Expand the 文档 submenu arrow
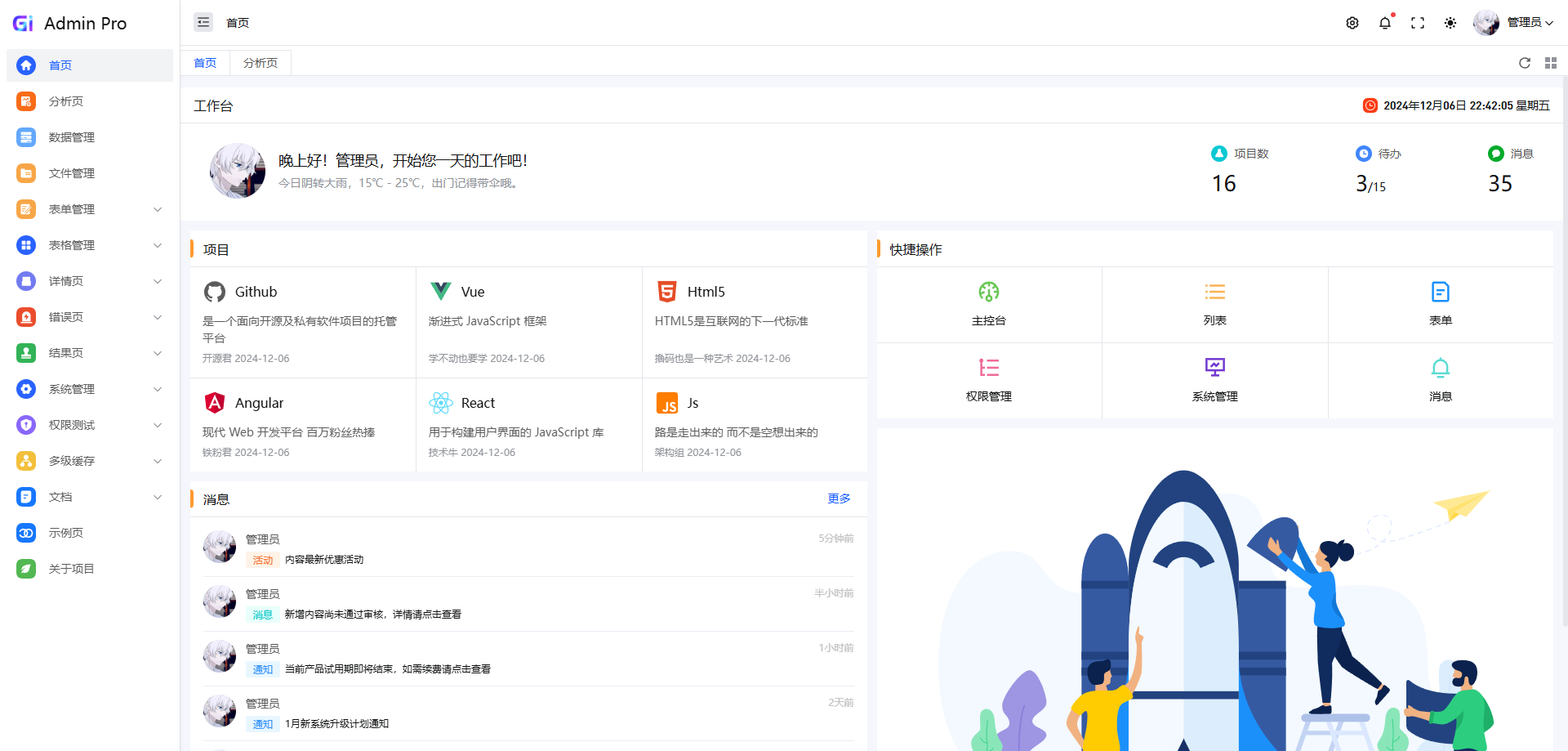Screen dimensions: 1568x751 (158, 497)
